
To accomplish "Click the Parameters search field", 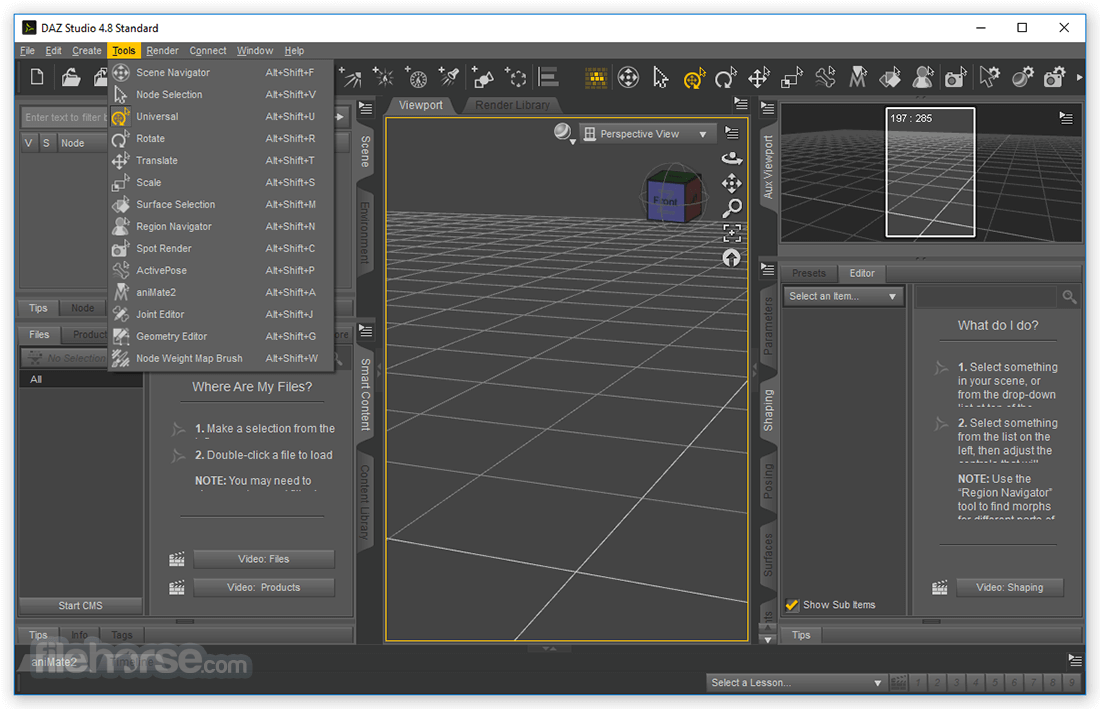I will (986, 297).
